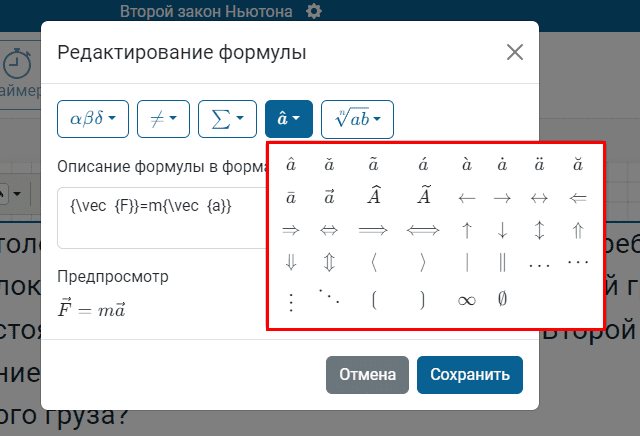Close the Редактирование формулы dialog
Image resolution: width=640 pixels, height=436 pixels.
coord(515,52)
